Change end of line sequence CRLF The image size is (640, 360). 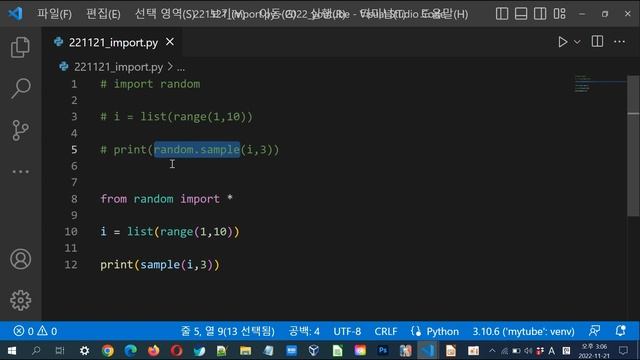pyautogui.click(x=386, y=331)
